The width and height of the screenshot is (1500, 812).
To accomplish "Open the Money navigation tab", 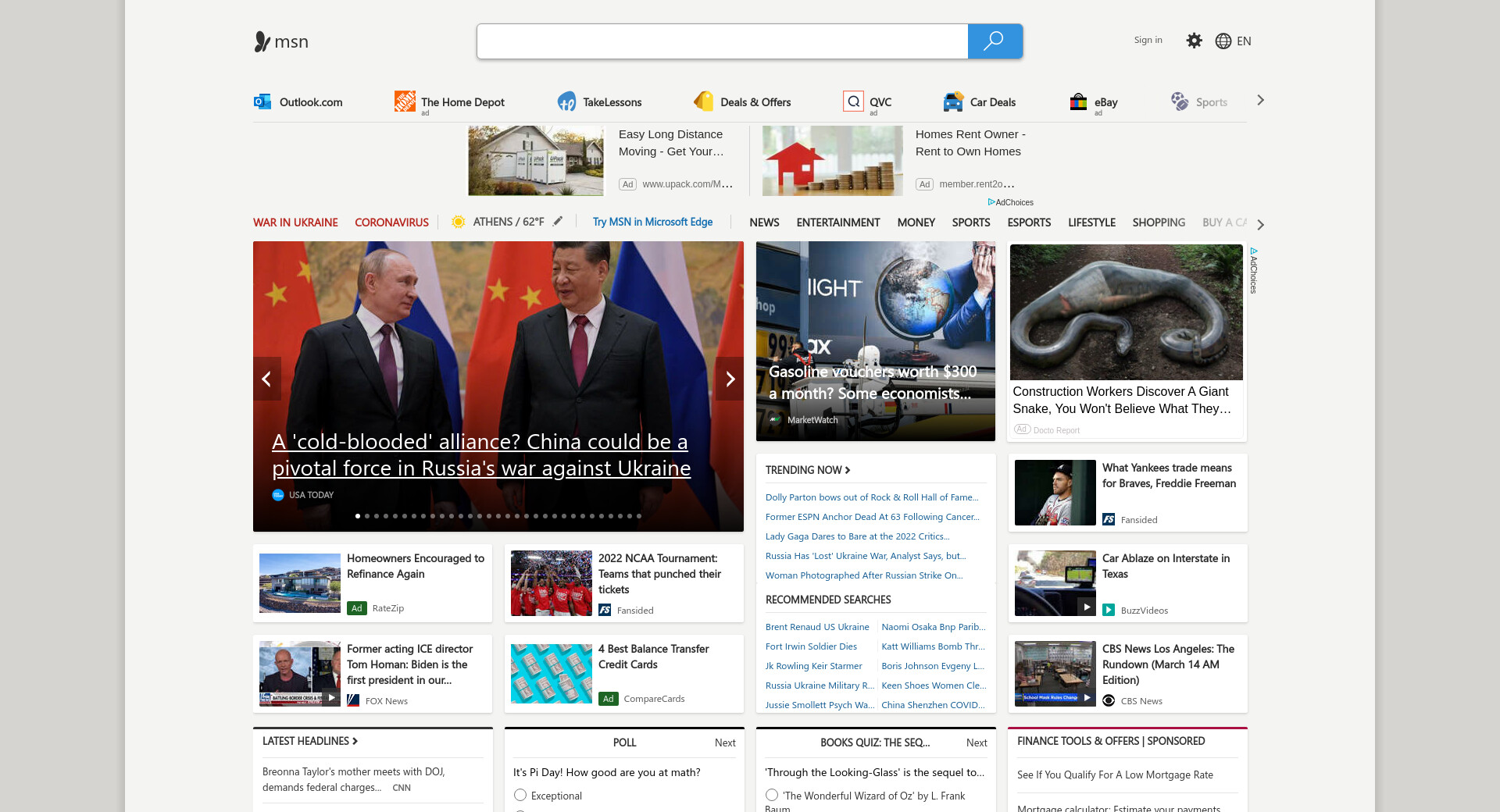I will click(916, 223).
